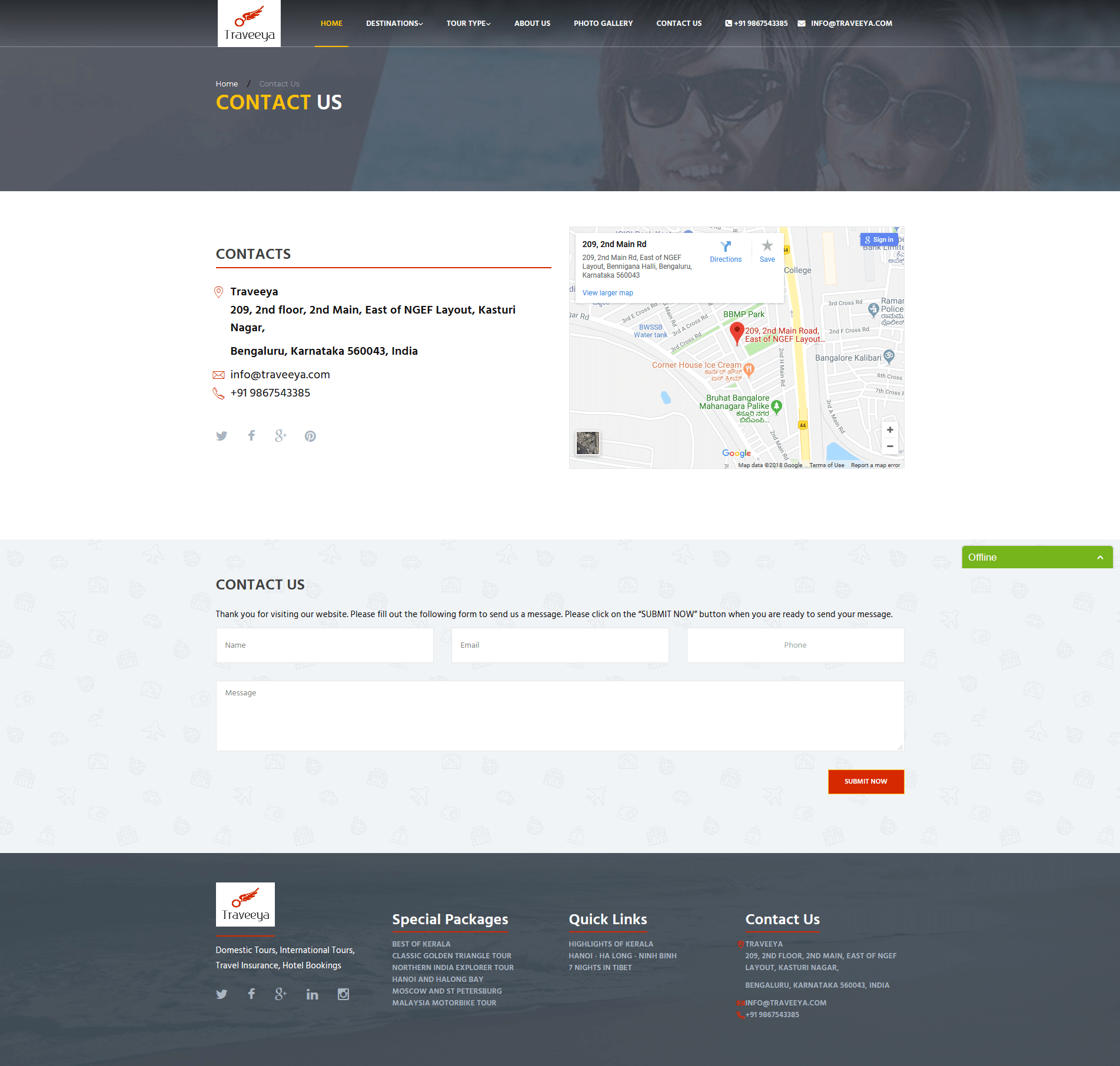Expand the Destinations dropdown menu
1120x1066 pixels.
(x=394, y=24)
